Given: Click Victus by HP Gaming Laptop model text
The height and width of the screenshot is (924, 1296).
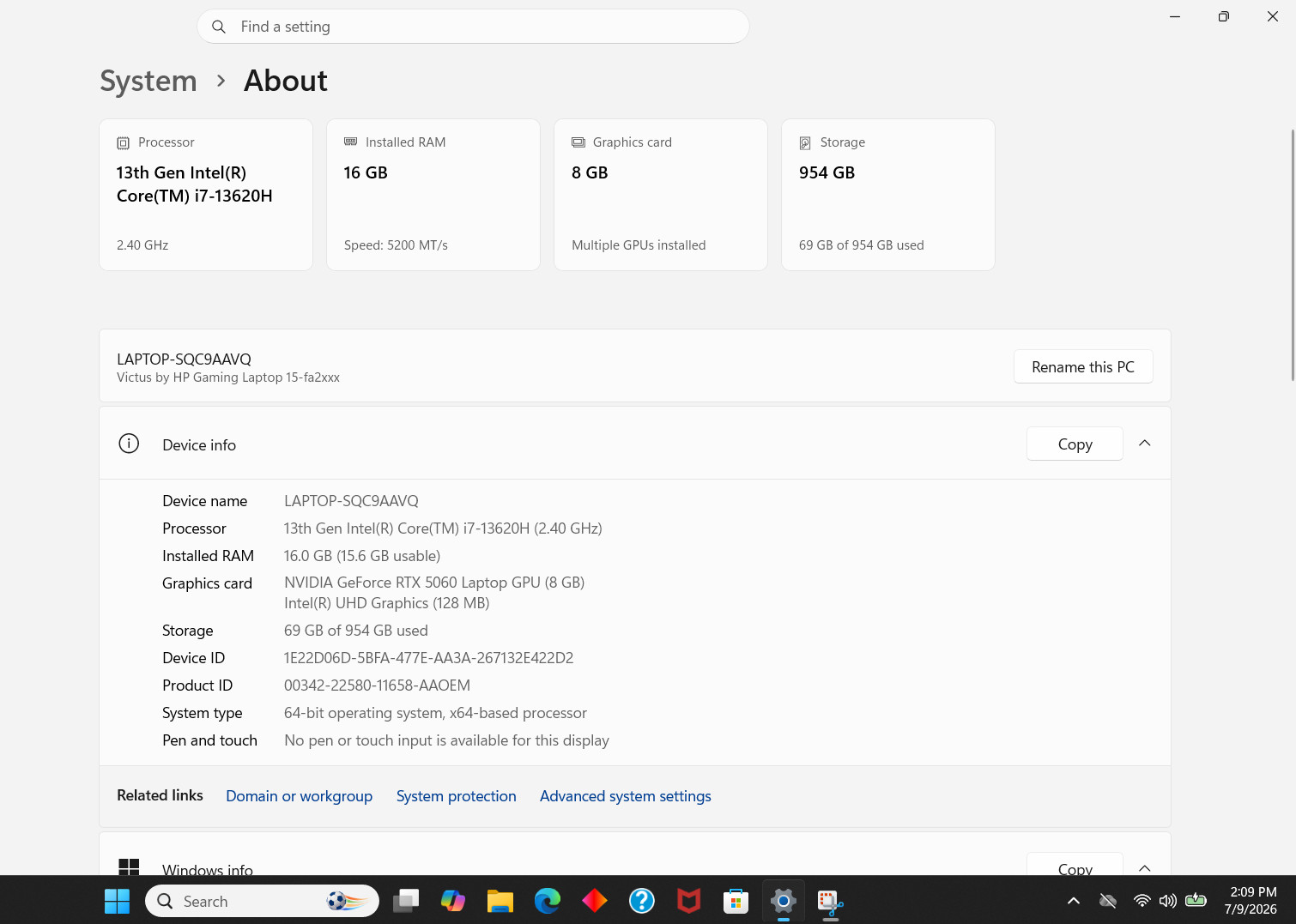Looking at the screenshot, I should [x=228, y=377].
